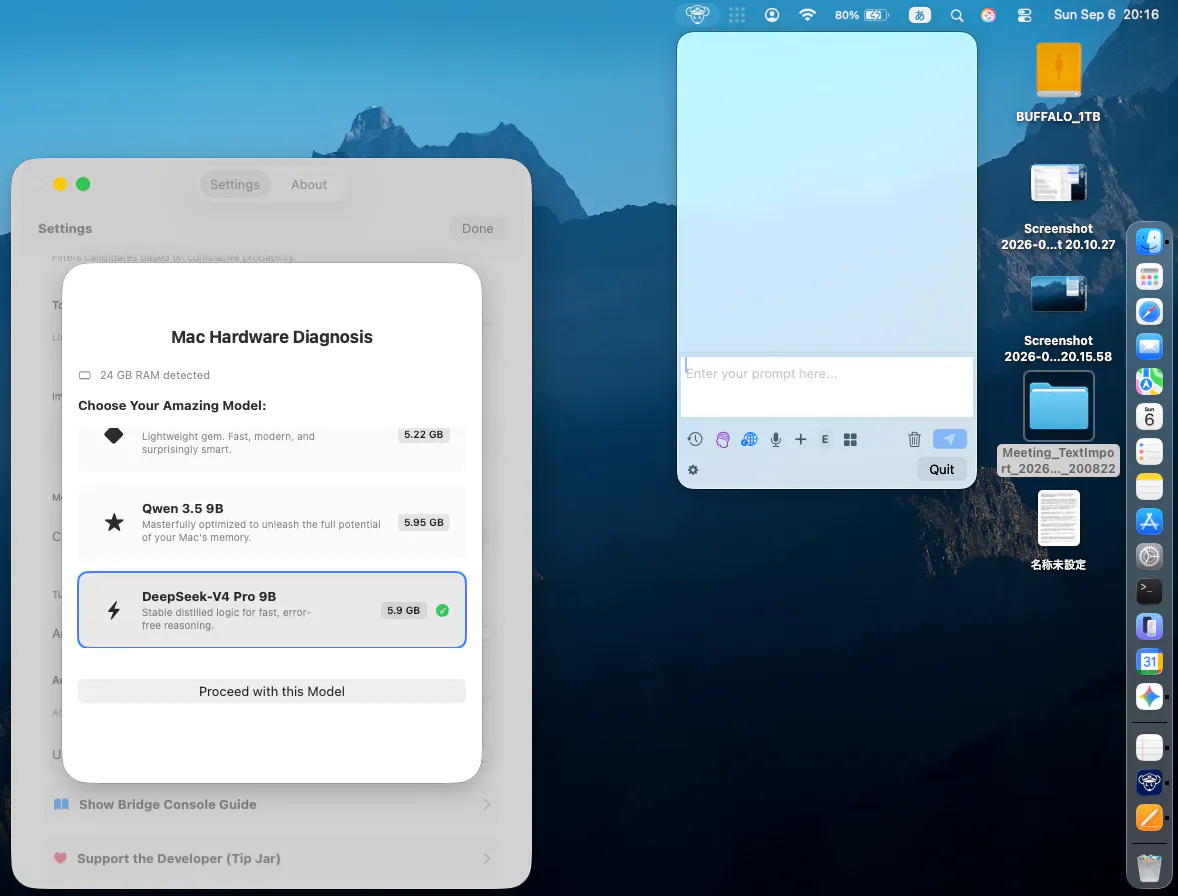Click the 5.9 GB size badge

(x=403, y=611)
